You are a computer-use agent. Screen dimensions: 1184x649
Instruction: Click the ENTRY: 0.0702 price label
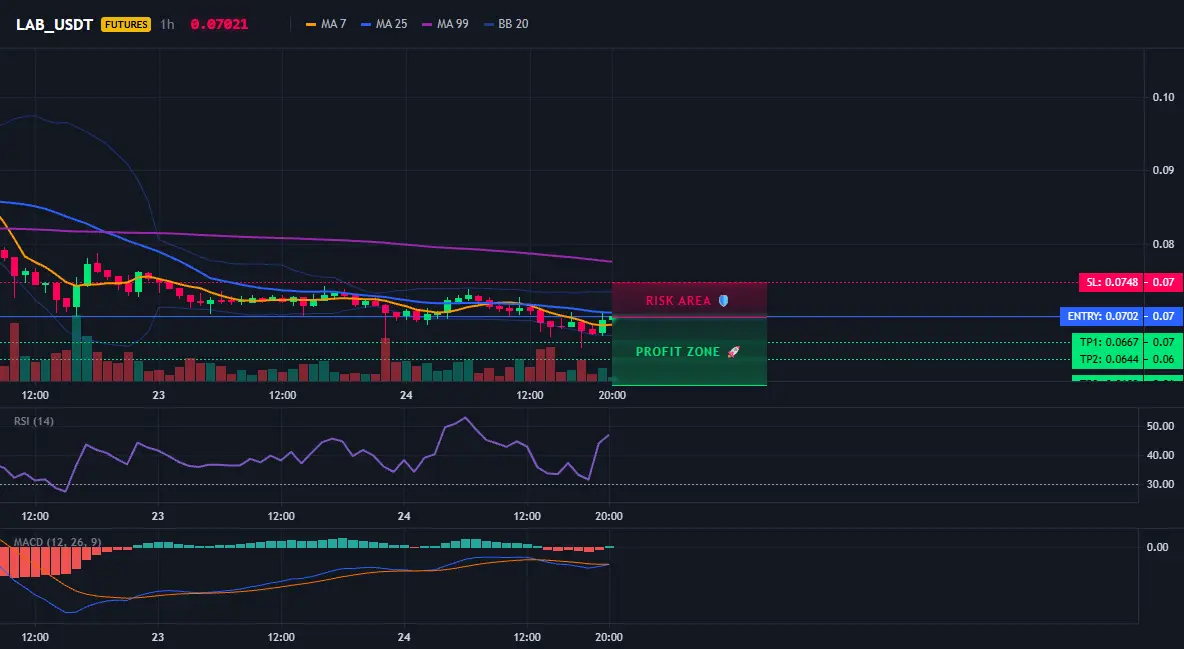coord(1102,317)
